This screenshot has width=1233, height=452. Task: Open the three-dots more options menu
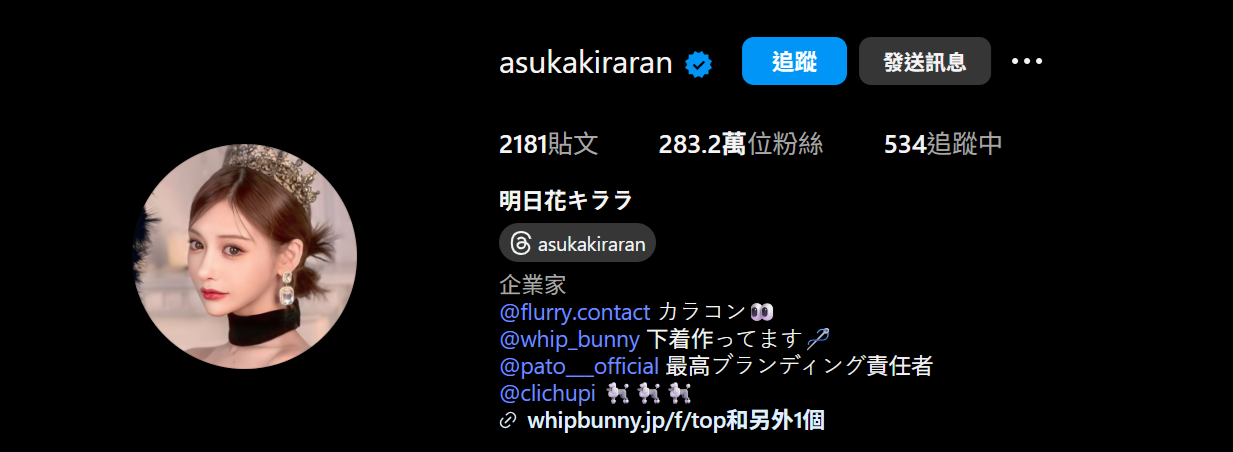tap(1027, 62)
